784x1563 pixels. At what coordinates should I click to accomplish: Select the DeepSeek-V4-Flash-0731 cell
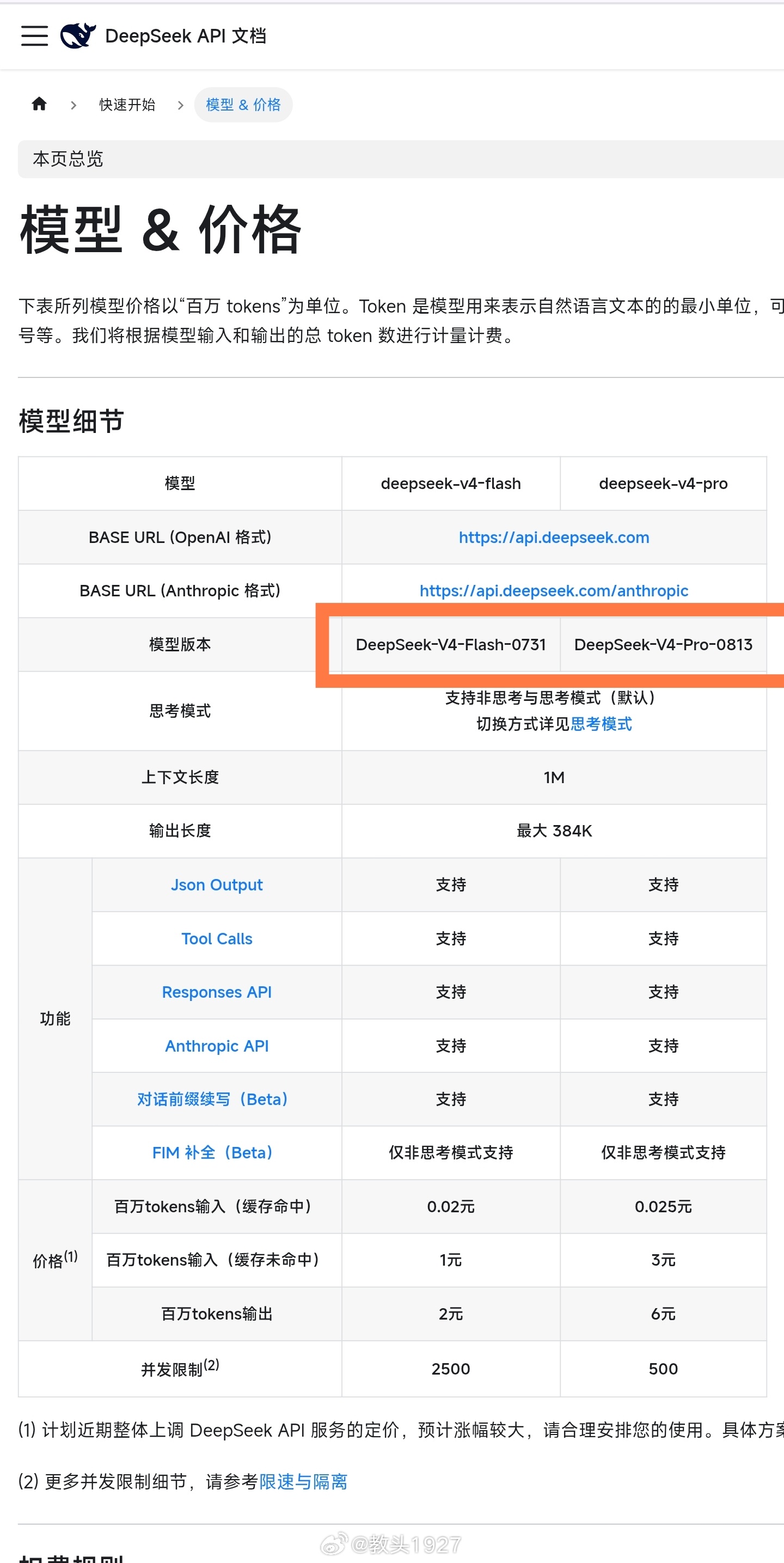(x=451, y=644)
